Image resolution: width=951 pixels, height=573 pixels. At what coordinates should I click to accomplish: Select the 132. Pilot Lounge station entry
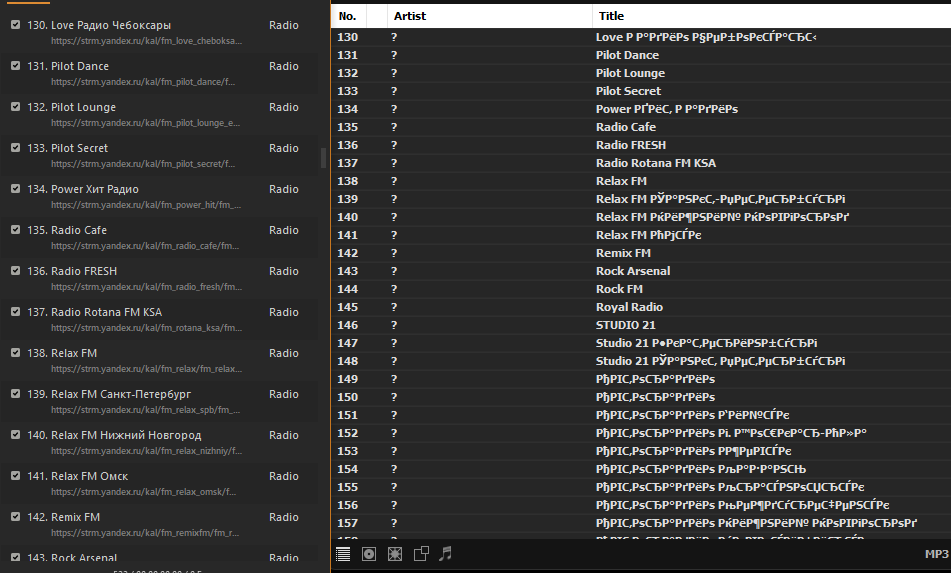159,115
